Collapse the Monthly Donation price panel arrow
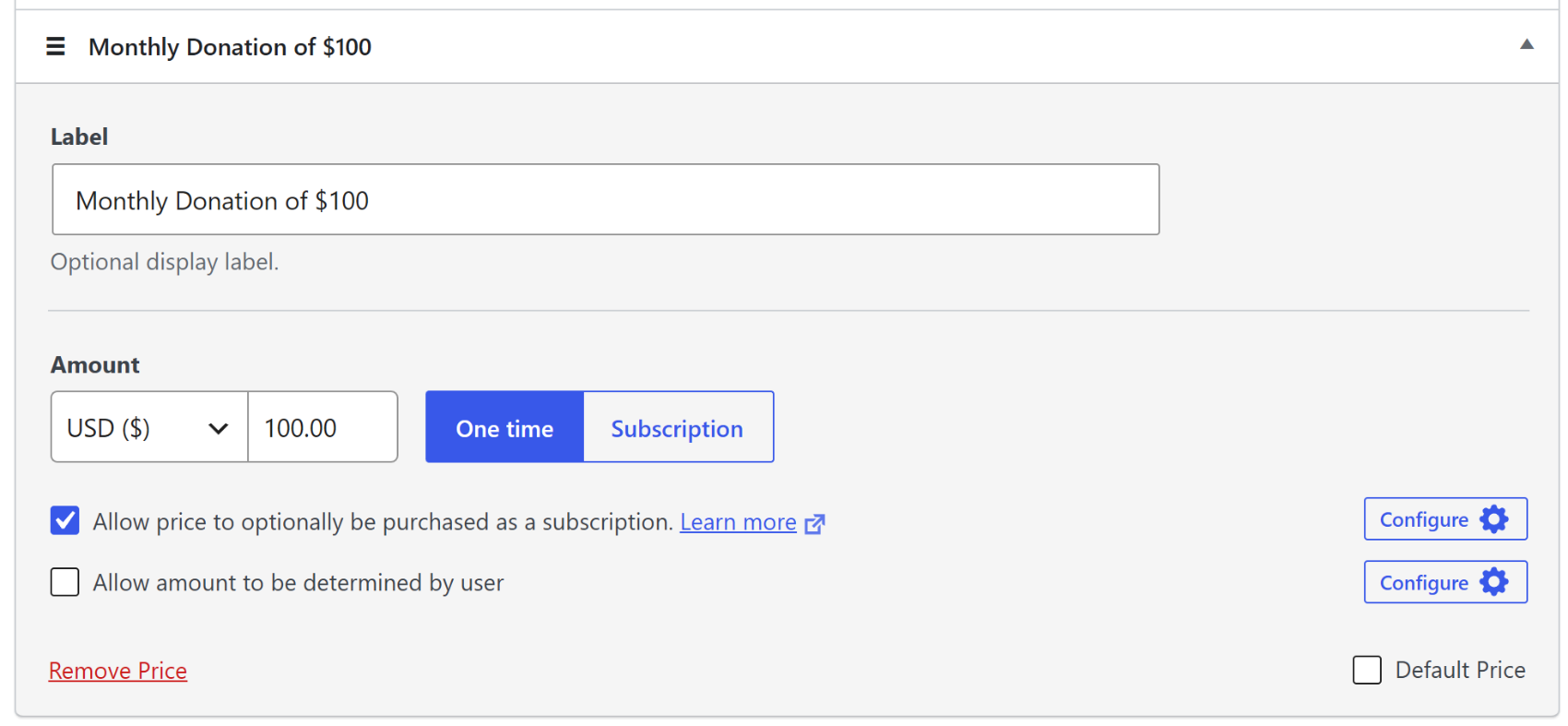 [x=1526, y=44]
